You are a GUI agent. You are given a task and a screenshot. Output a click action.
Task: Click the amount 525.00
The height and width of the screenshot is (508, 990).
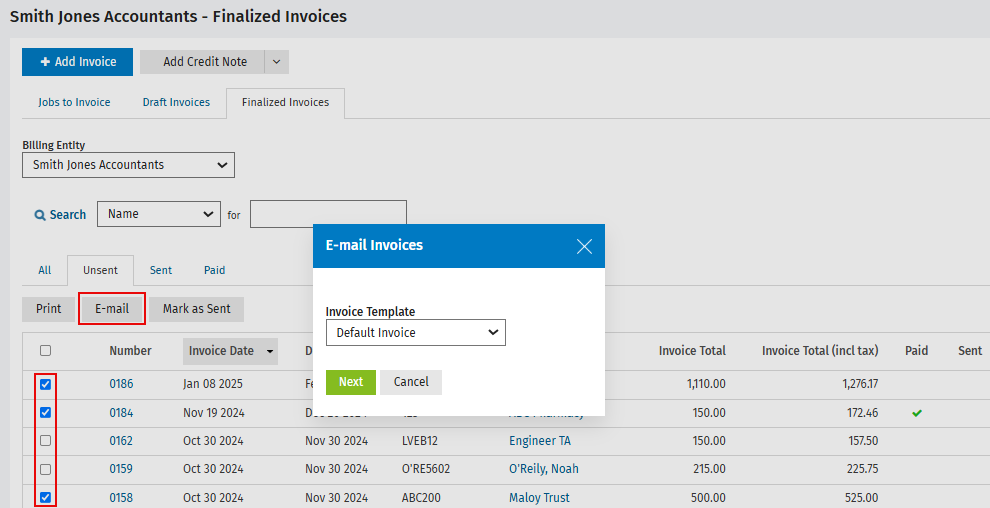(x=862, y=497)
